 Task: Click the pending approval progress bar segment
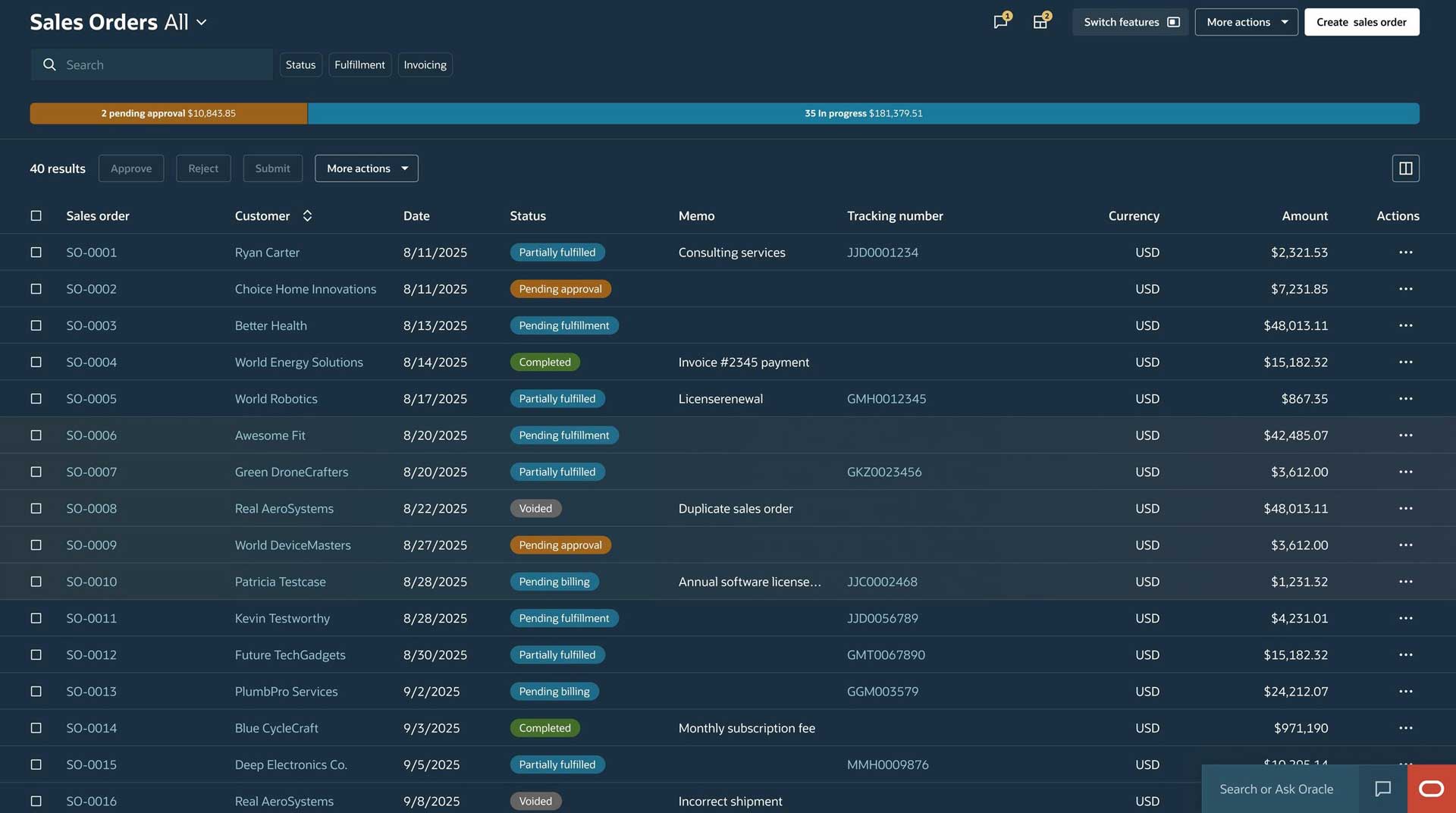click(x=168, y=114)
